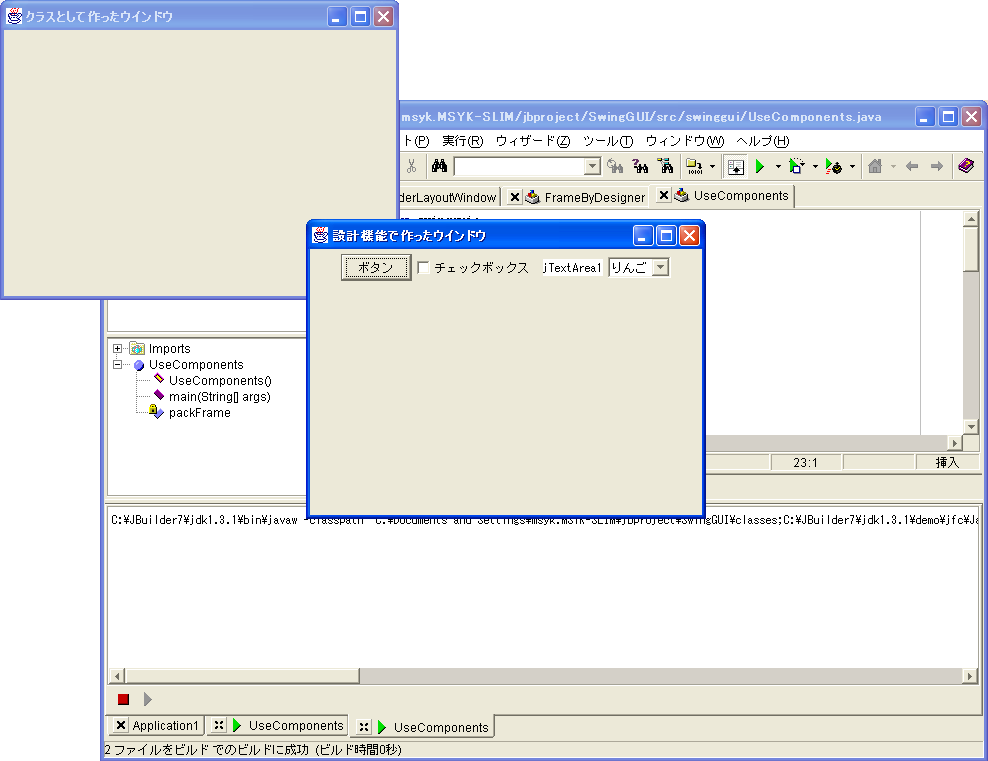Collapse the UseComponents class tree node
Screen dimensions: 988x761
[x=118, y=365]
